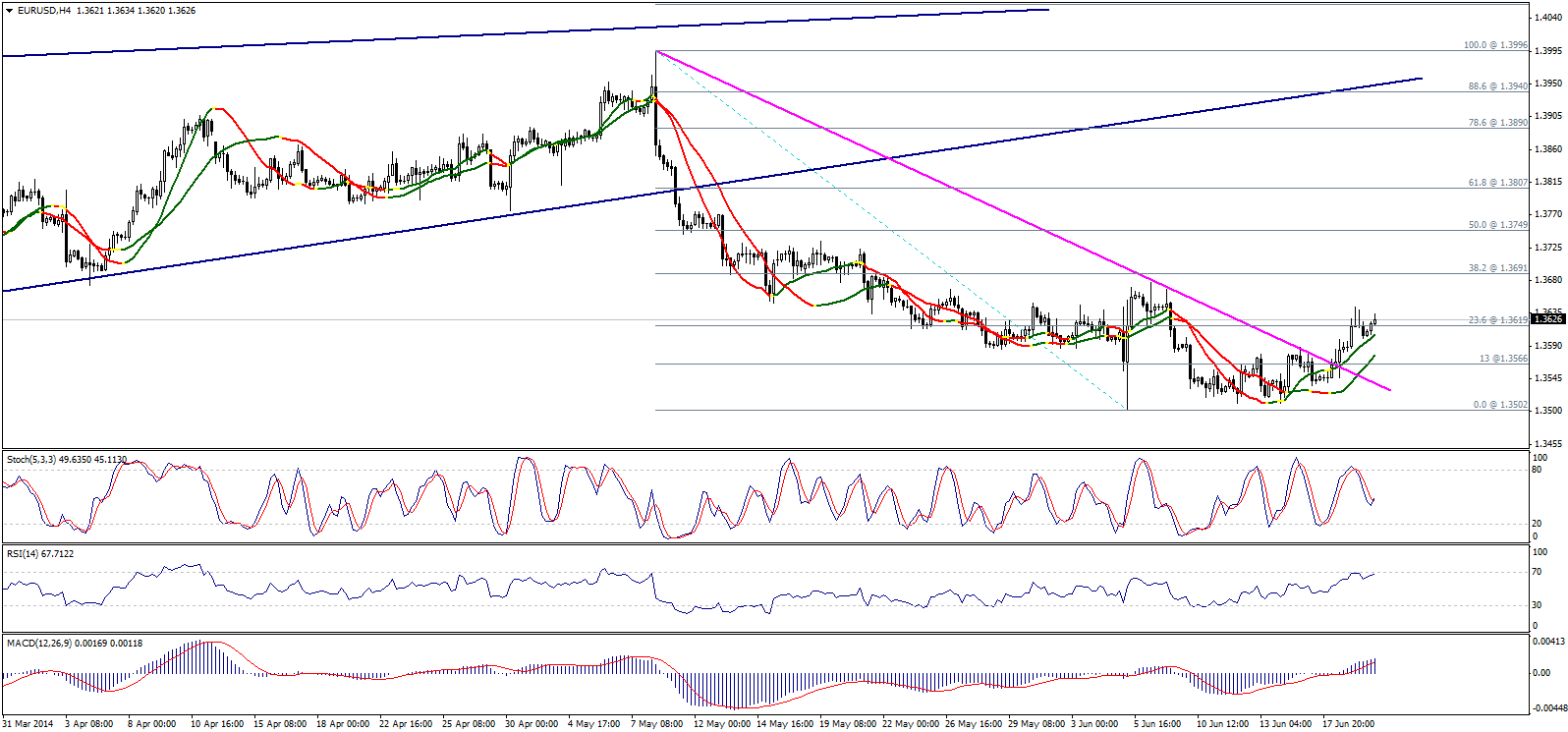Click the 29 May 08:00 time label

(1036, 724)
